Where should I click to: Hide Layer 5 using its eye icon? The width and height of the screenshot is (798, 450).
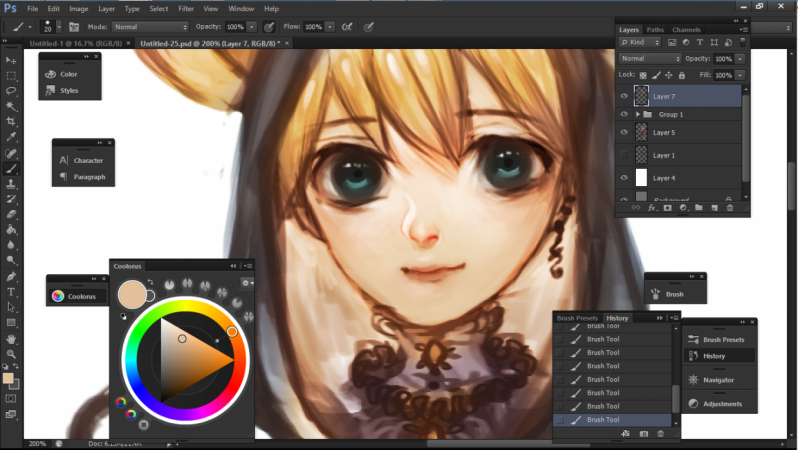click(624, 132)
